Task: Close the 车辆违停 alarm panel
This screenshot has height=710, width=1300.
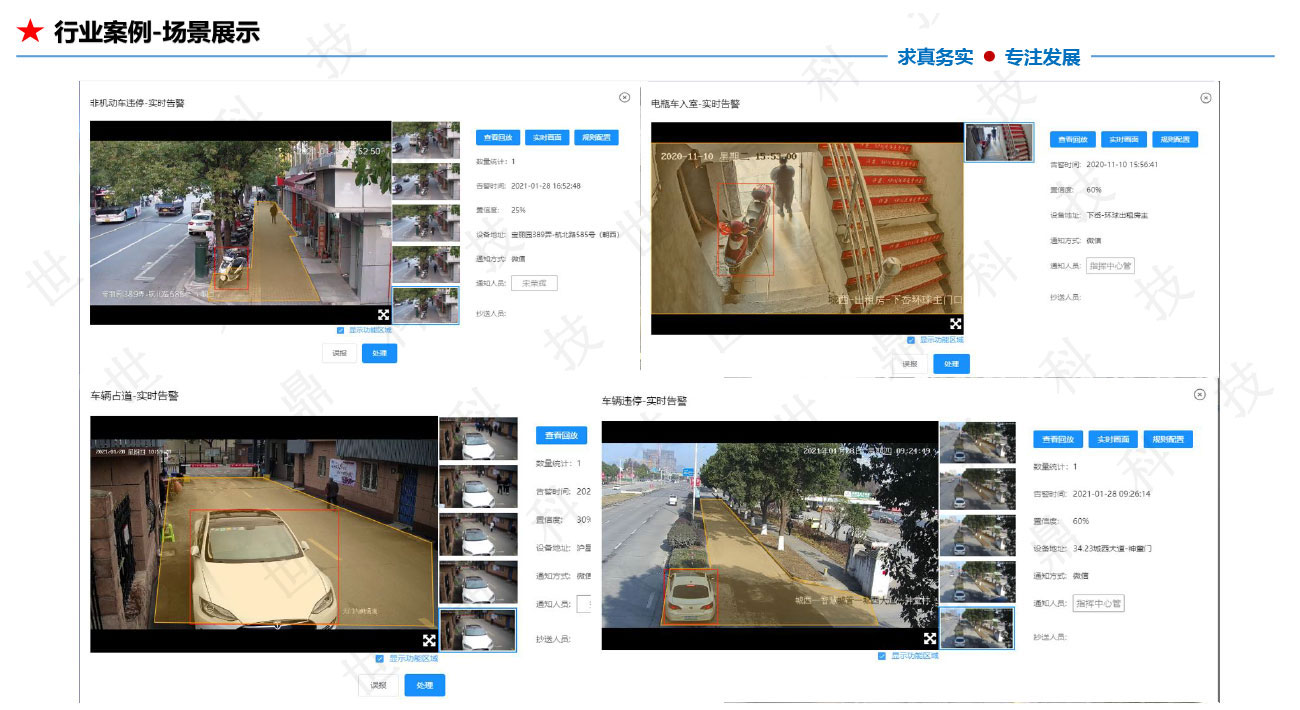Action: [1200, 394]
